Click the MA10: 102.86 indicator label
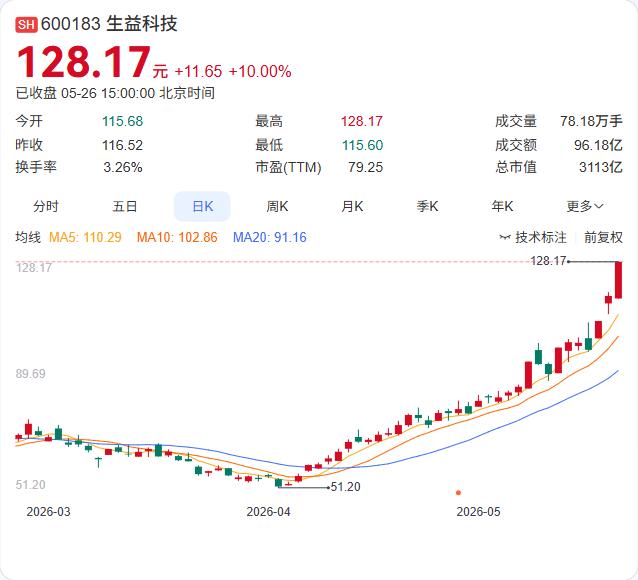The image size is (638, 580). pos(177,237)
